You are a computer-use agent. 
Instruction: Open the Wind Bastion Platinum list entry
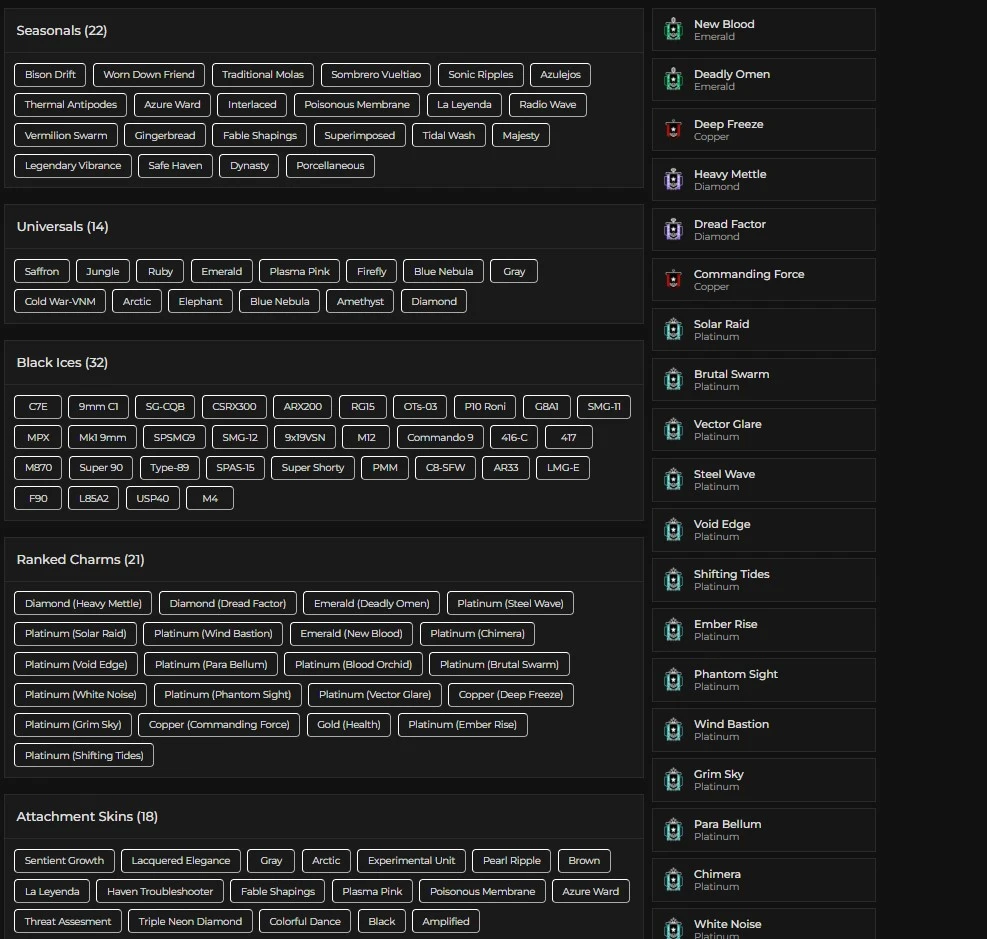(x=763, y=730)
